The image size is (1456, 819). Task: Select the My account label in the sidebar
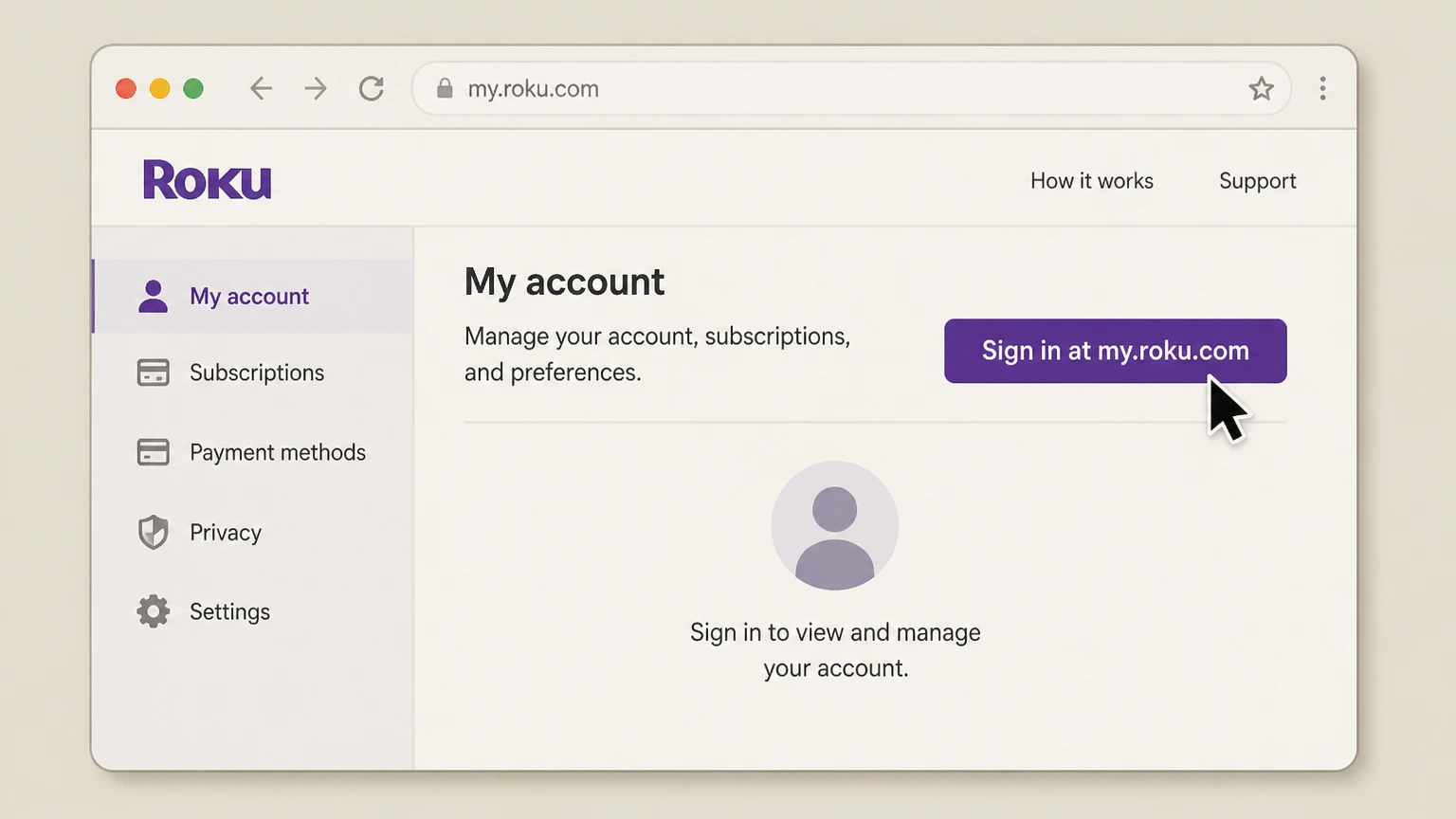tap(249, 297)
